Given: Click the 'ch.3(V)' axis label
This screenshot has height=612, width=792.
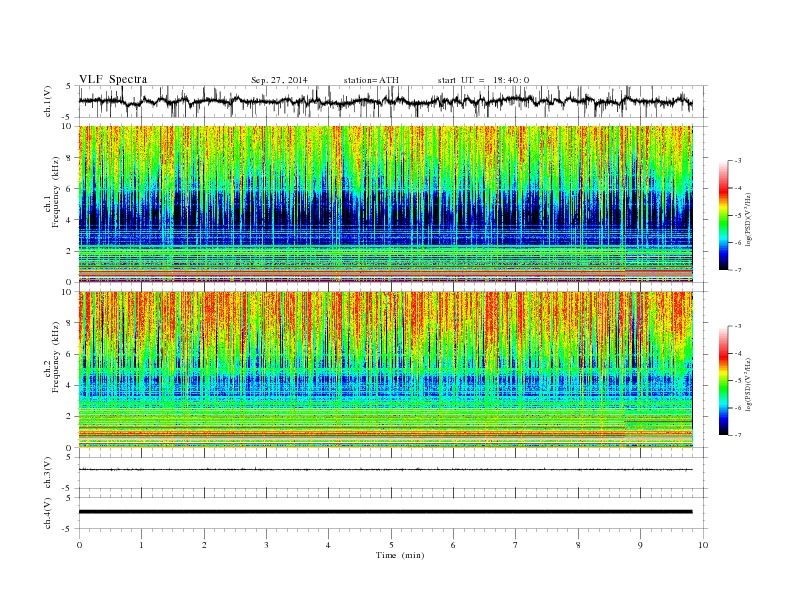Looking at the screenshot, I should [x=48, y=473].
